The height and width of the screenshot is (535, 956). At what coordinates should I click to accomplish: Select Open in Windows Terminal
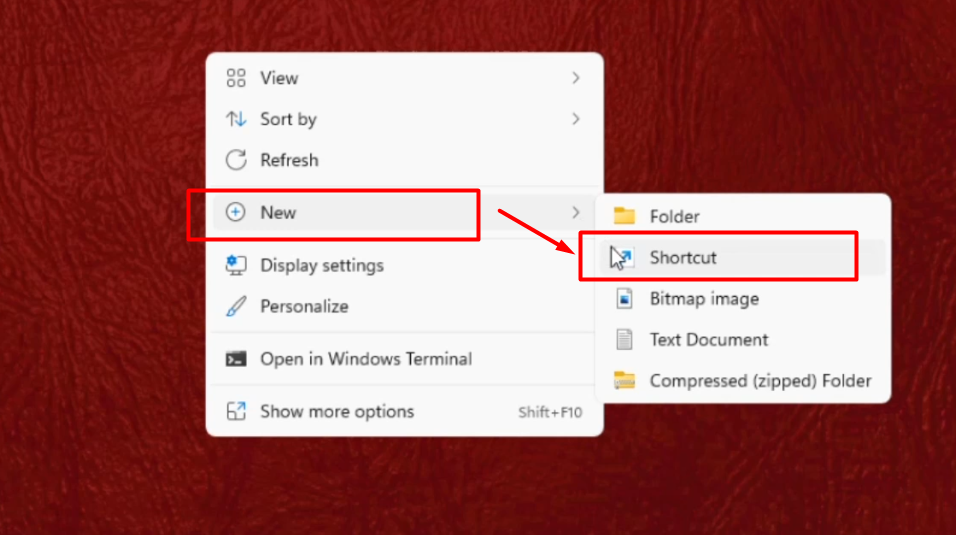tap(404, 359)
